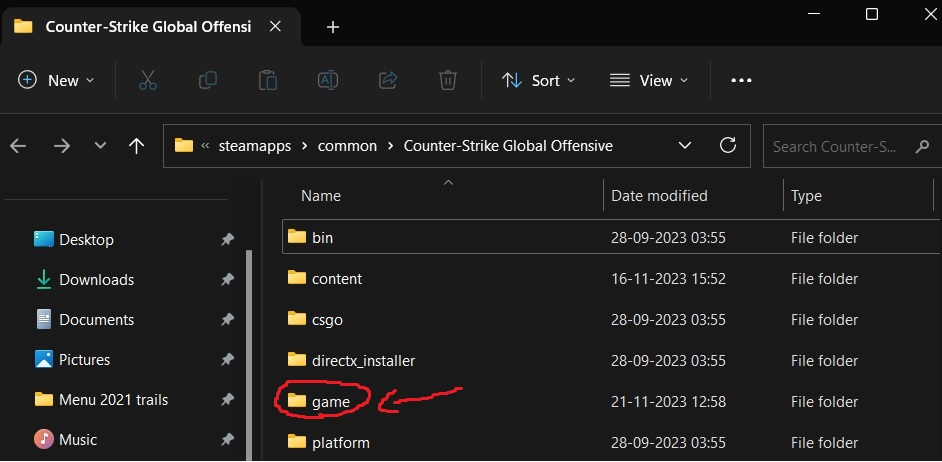The width and height of the screenshot is (942, 462).
Task: Click the Share icon in toolbar
Action: coord(388,80)
